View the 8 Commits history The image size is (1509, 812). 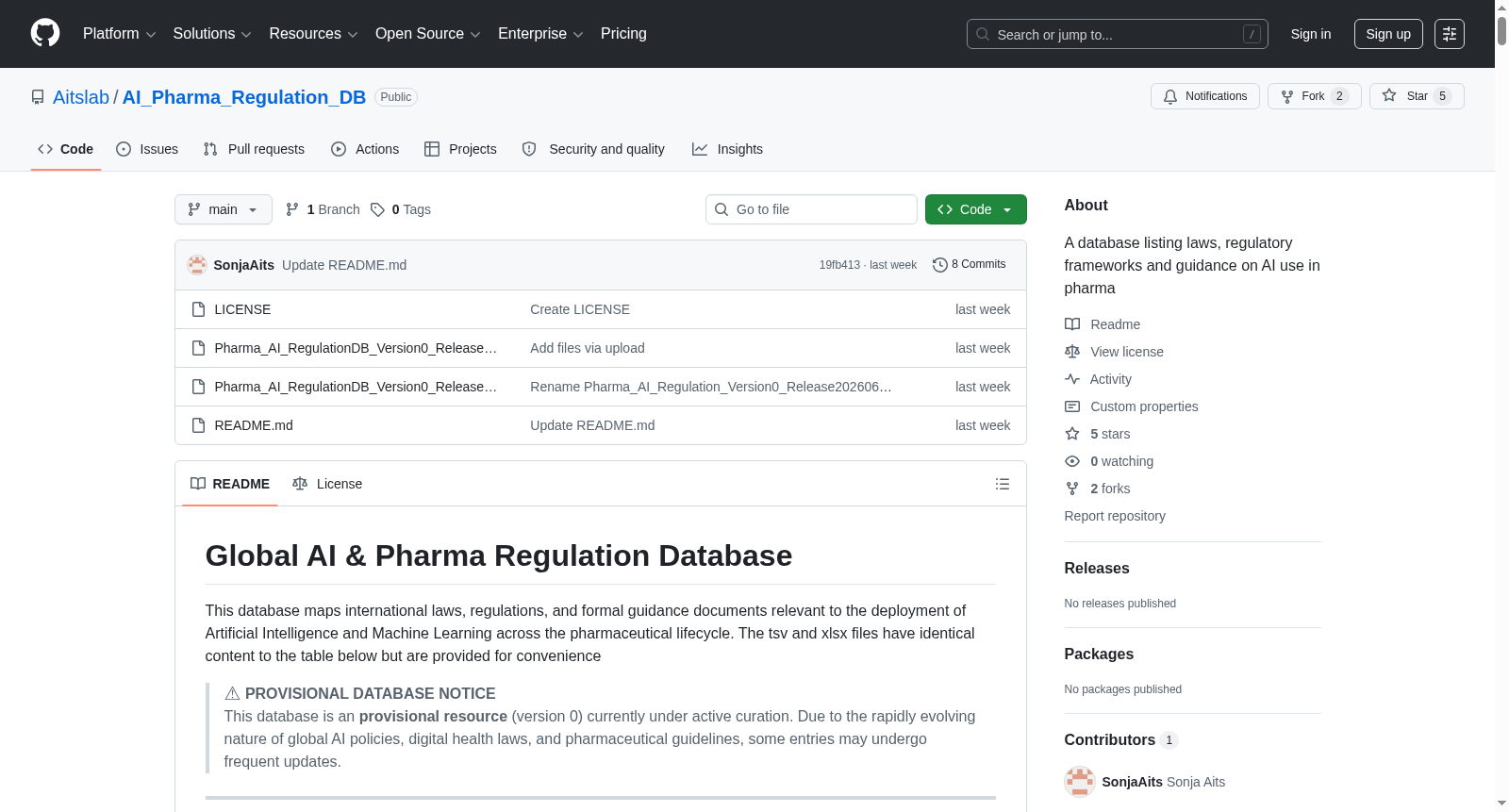[970, 265]
